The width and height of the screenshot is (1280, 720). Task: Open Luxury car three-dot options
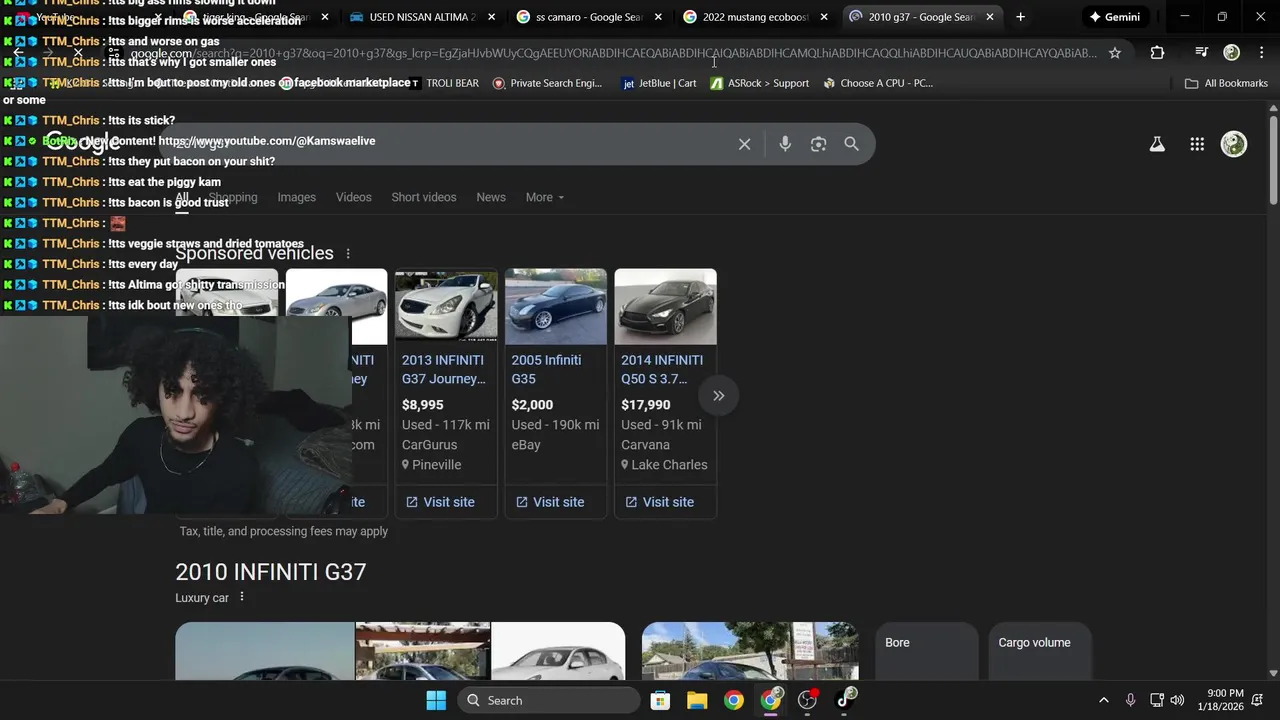click(241, 597)
